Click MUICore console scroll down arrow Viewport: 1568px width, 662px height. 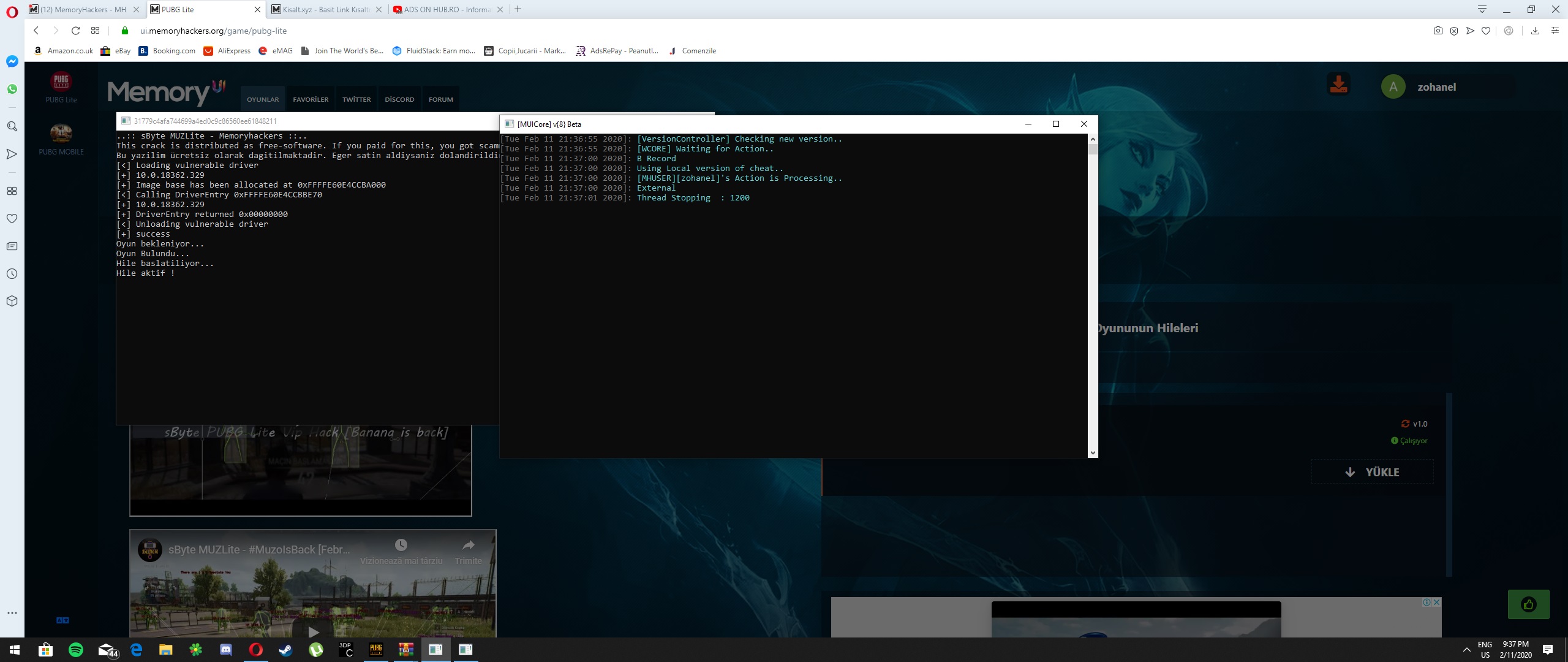[x=1093, y=453]
